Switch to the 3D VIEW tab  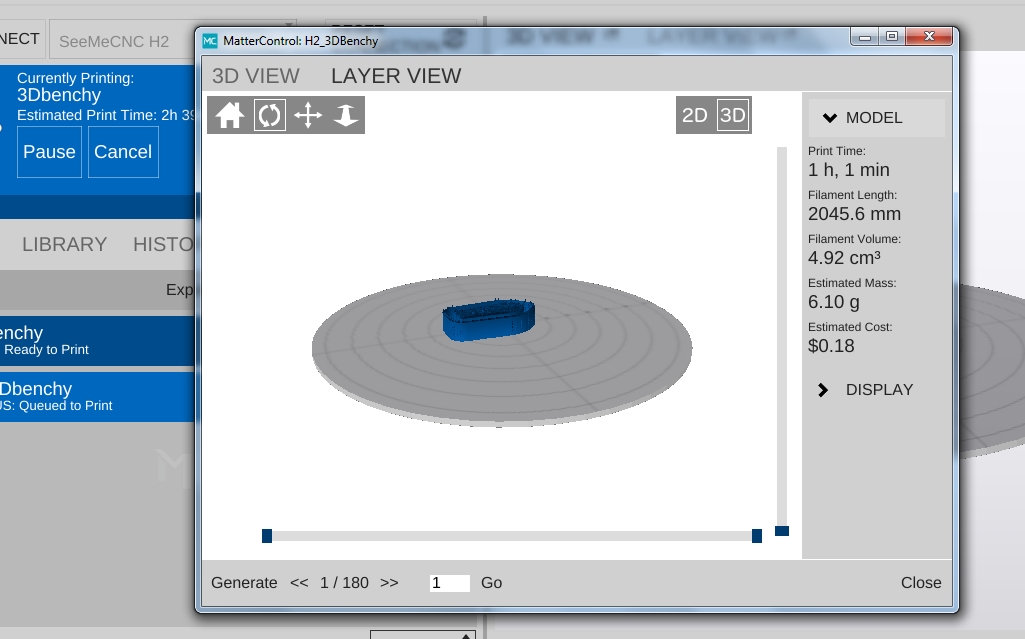click(256, 76)
